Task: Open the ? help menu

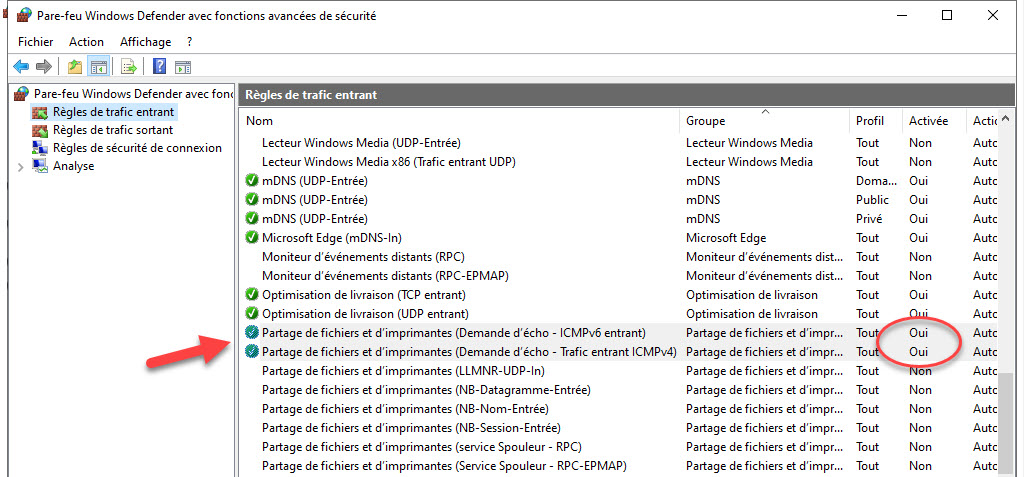Action: (189, 42)
